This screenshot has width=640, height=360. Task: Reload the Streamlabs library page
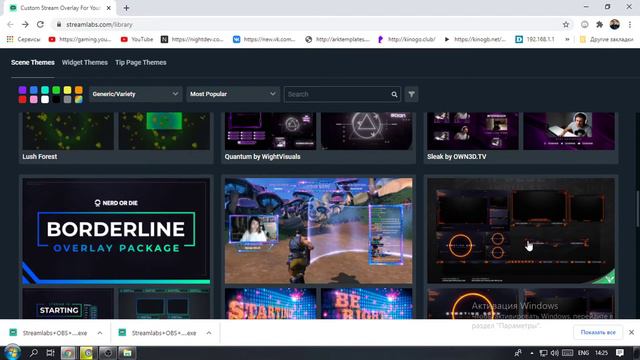[x=40, y=24]
